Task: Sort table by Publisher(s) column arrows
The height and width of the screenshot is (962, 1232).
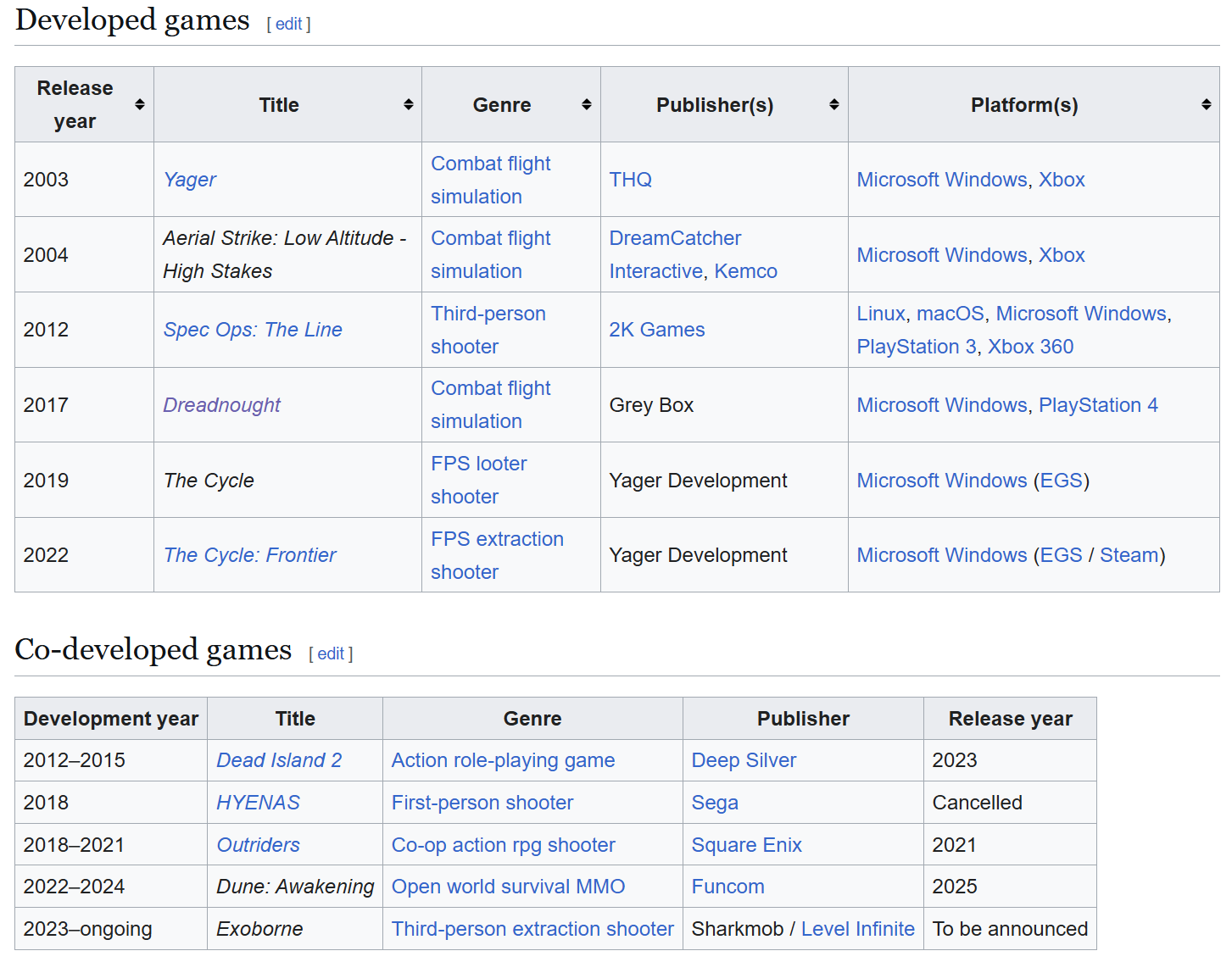Action: [833, 104]
